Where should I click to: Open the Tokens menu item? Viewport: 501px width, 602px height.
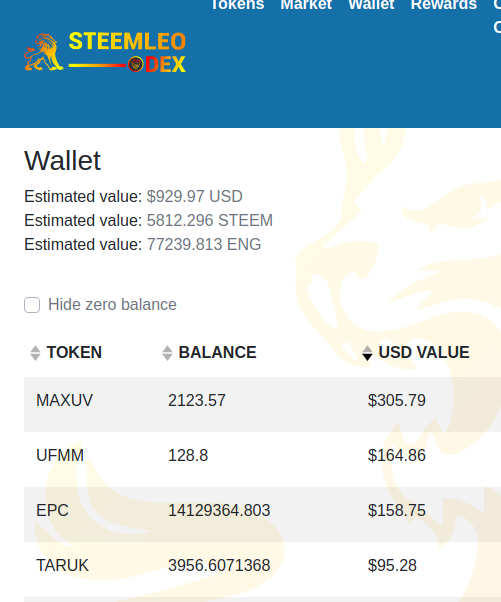coord(238,5)
